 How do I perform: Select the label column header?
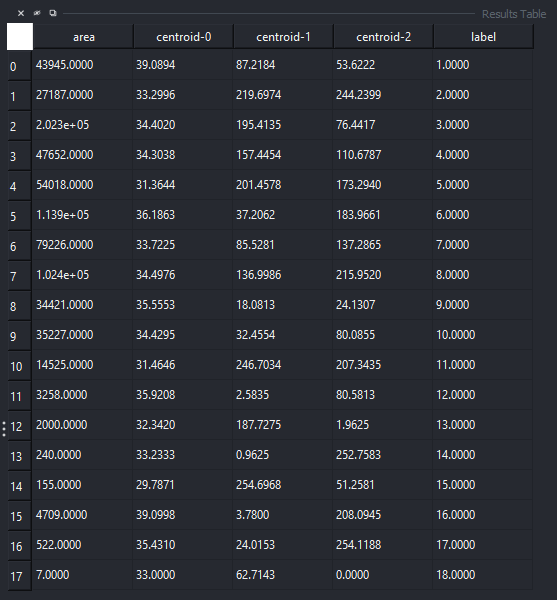[483, 37]
